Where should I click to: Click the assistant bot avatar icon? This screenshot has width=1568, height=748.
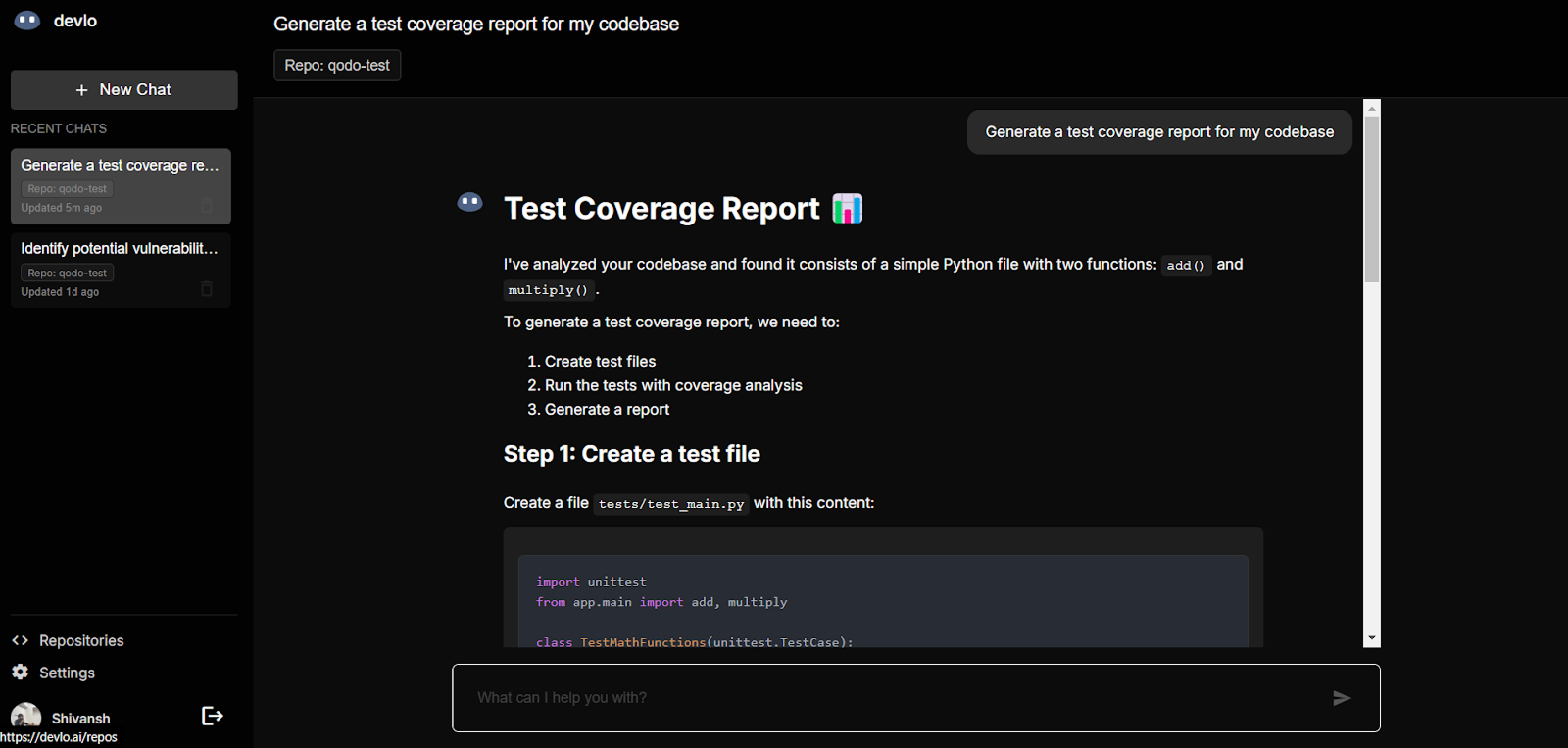(x=470, y=203)
